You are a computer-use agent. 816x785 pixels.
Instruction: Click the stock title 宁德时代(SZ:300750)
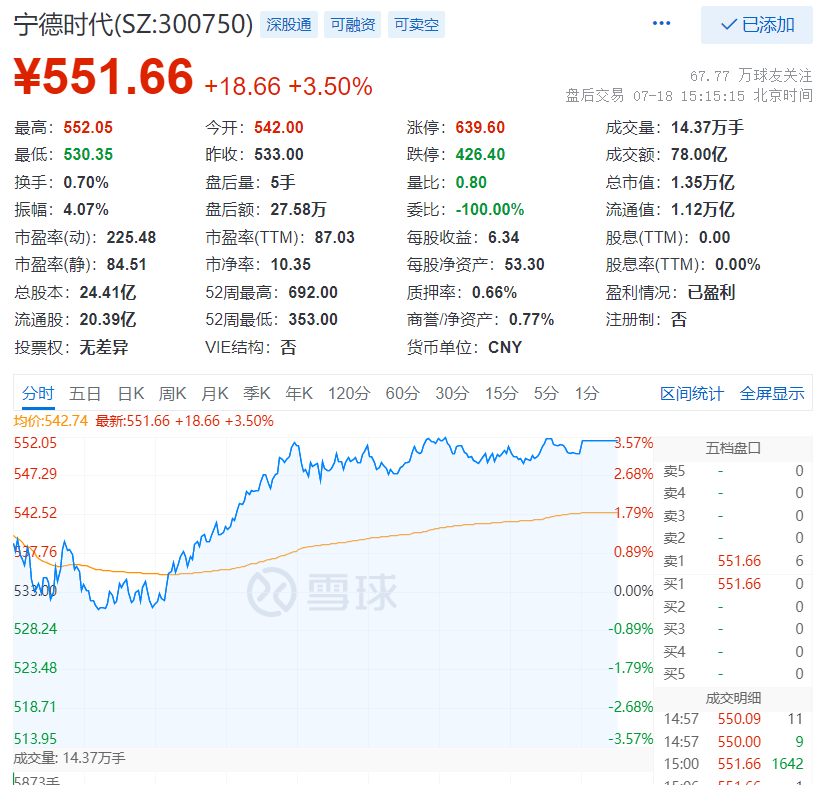133,24
